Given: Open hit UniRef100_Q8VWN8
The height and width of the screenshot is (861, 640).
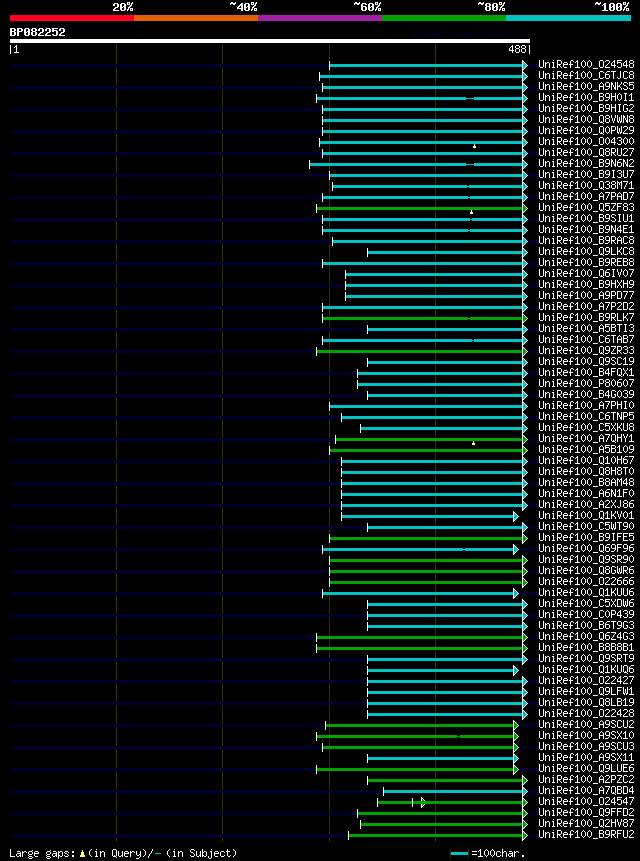Looking at the screenshot, I should click(x=586, y=120).
